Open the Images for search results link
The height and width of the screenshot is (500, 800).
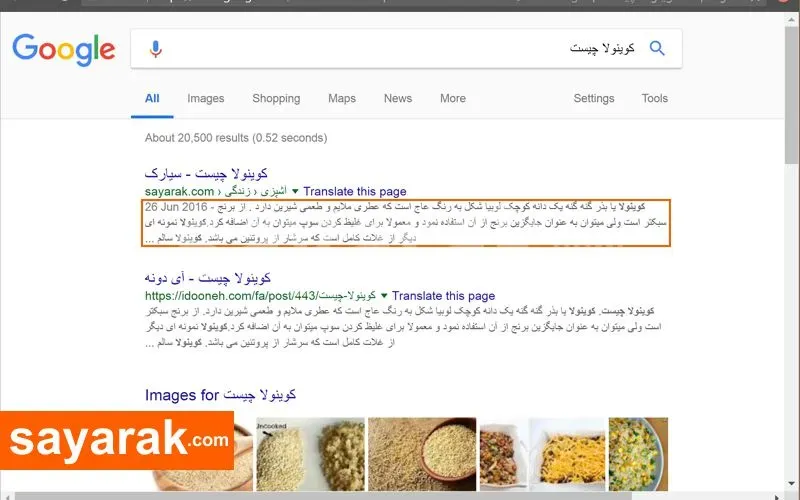tap(220, 395)
